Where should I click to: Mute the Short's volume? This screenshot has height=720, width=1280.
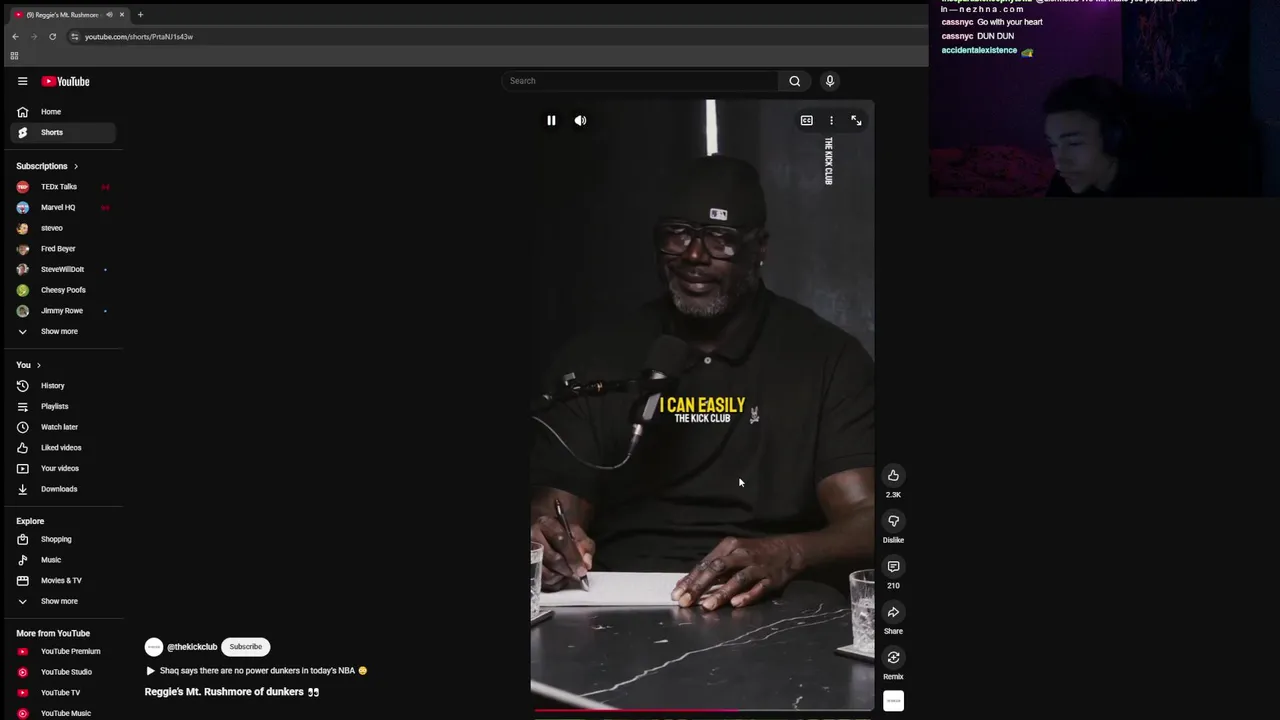tap(580, 120)
